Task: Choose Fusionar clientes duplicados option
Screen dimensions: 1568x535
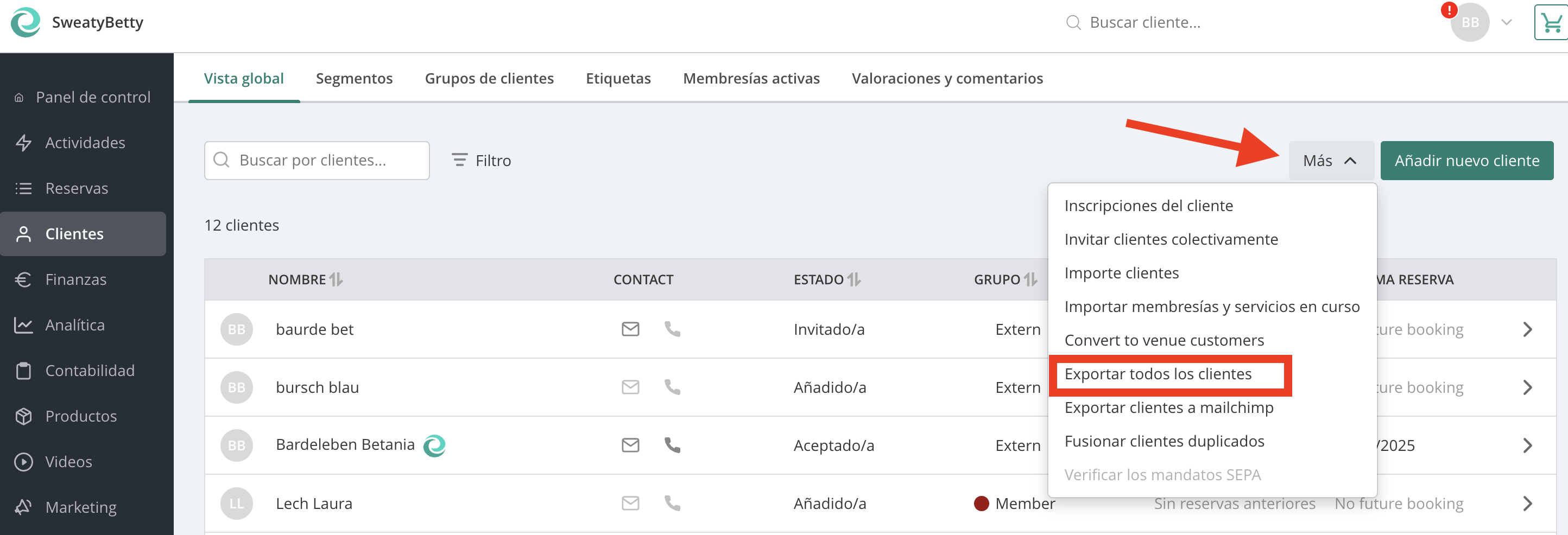Action: tap(1164, 441)
